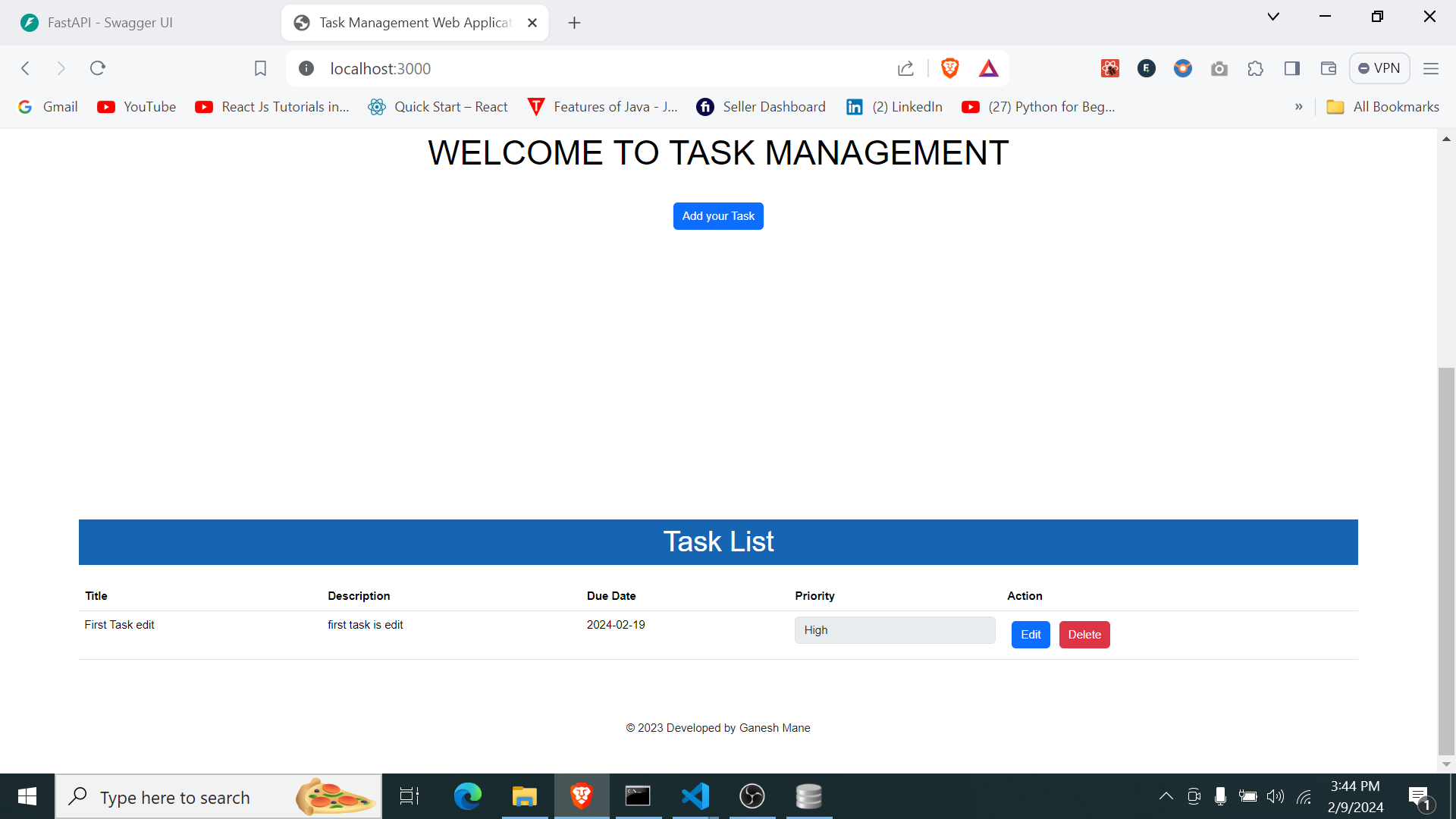This screenshot has height=819, width=1456.
Task: Open new tab with plus button
Action: coord(574,23)
